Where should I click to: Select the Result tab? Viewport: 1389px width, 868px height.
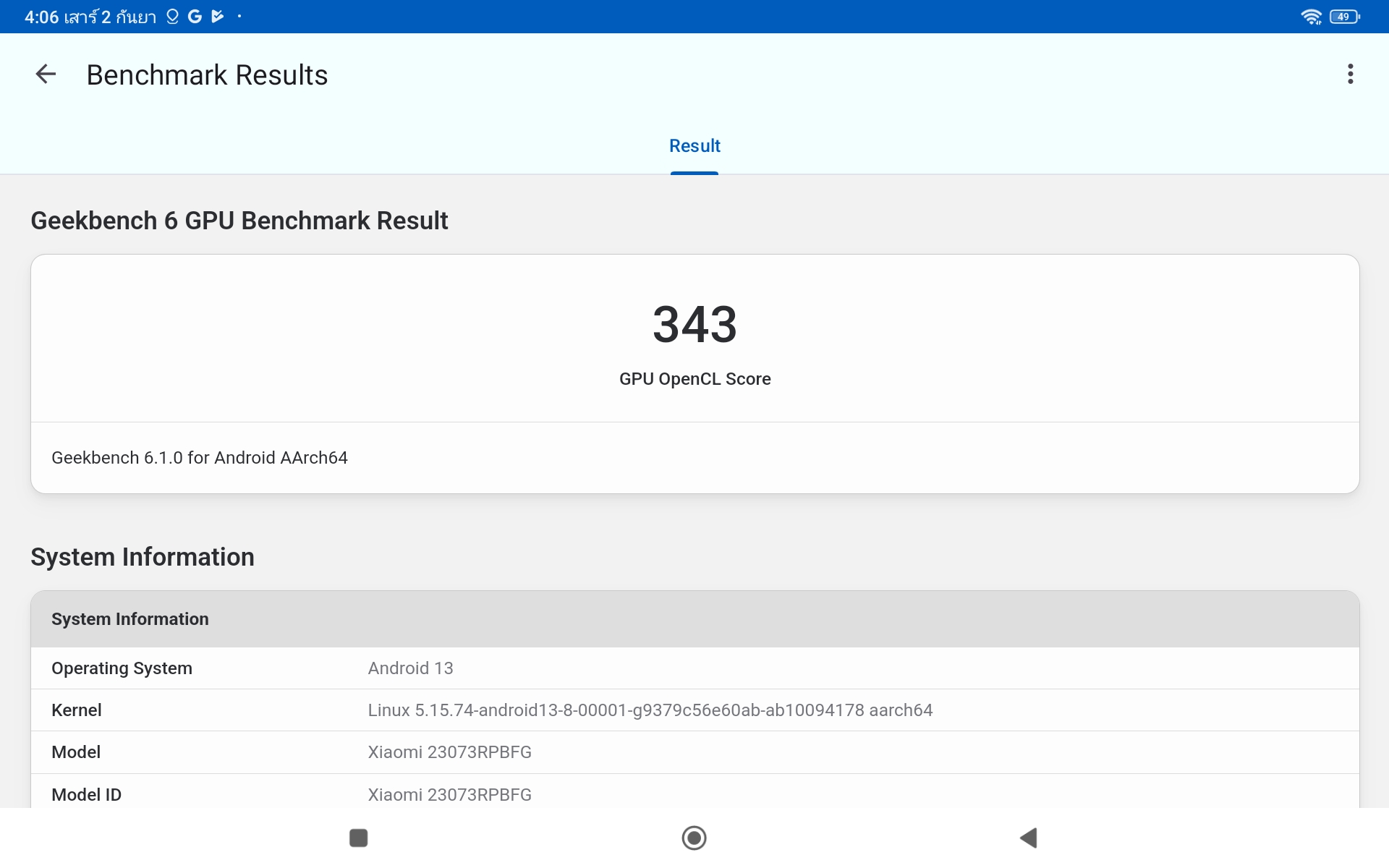point(694,146)
